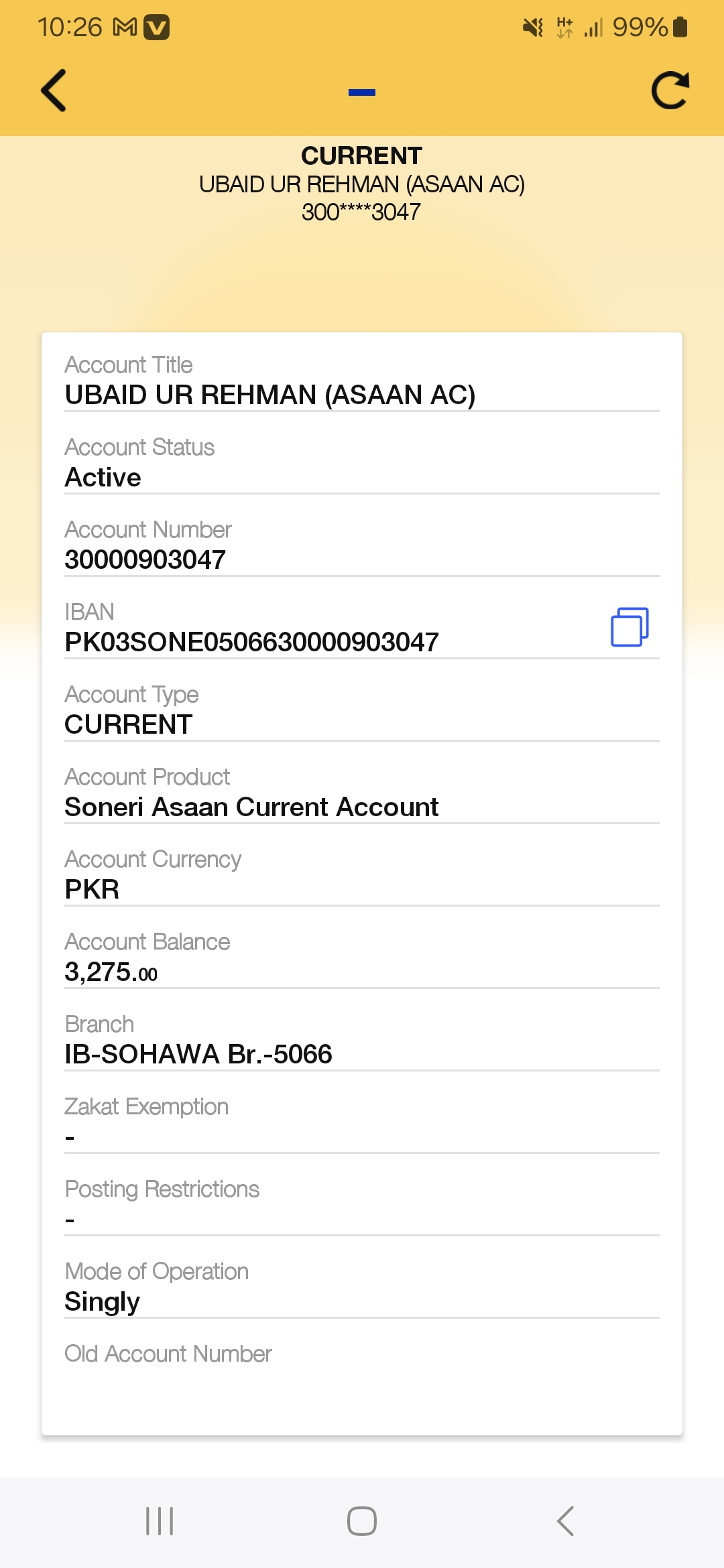Tap the Android navigation back button
This screenshot has width=724, height=1568.
[x=565, y=1521]
